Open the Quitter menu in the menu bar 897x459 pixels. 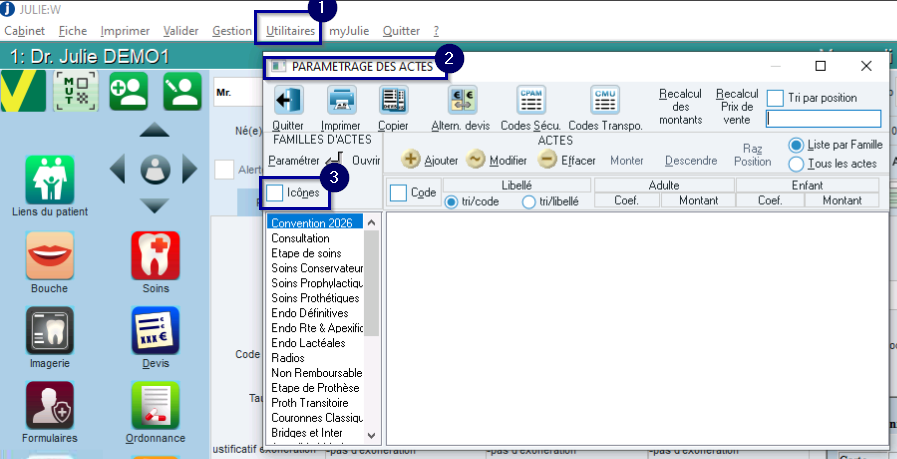(x=401, y=31)
